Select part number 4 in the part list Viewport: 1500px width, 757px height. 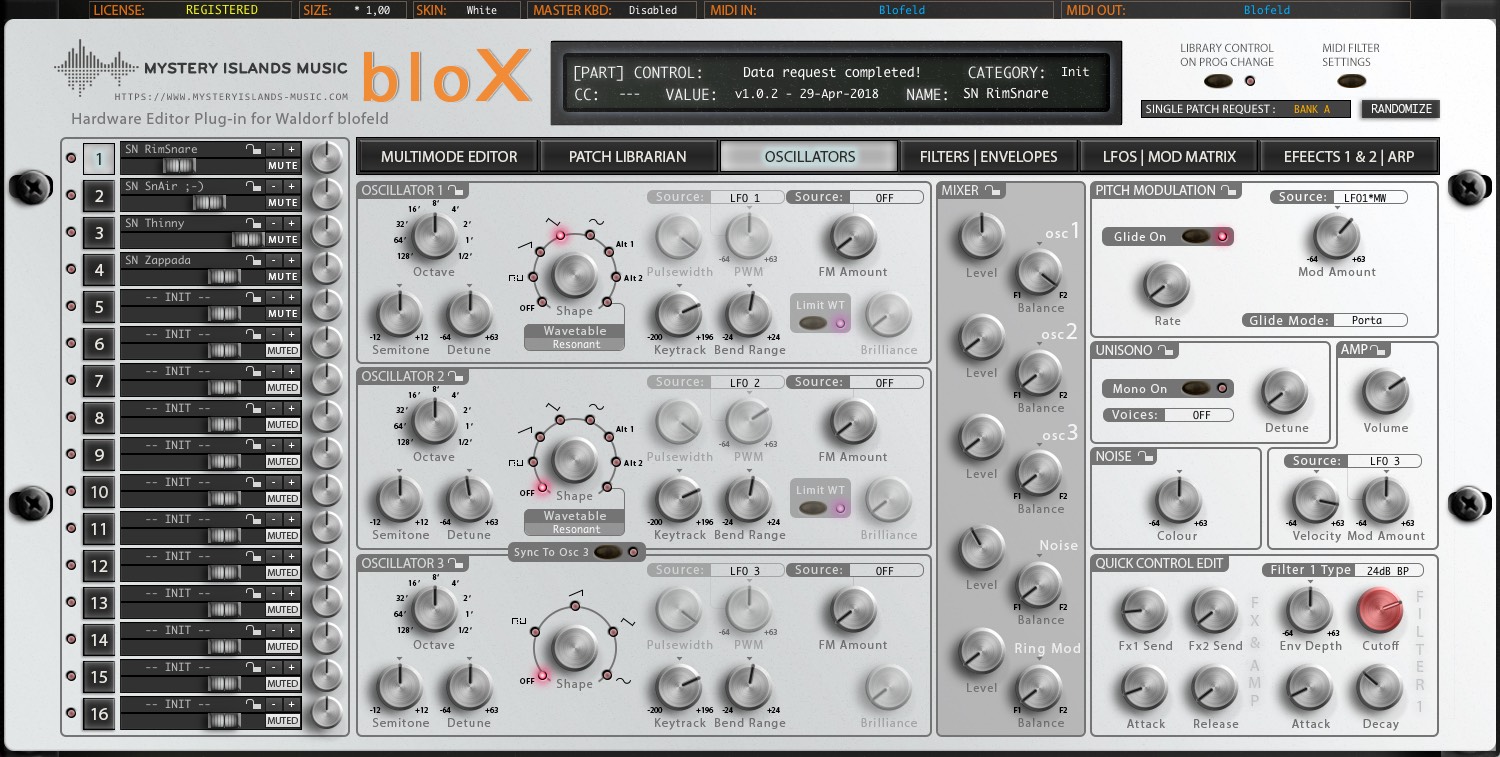[x=99, y=270]
